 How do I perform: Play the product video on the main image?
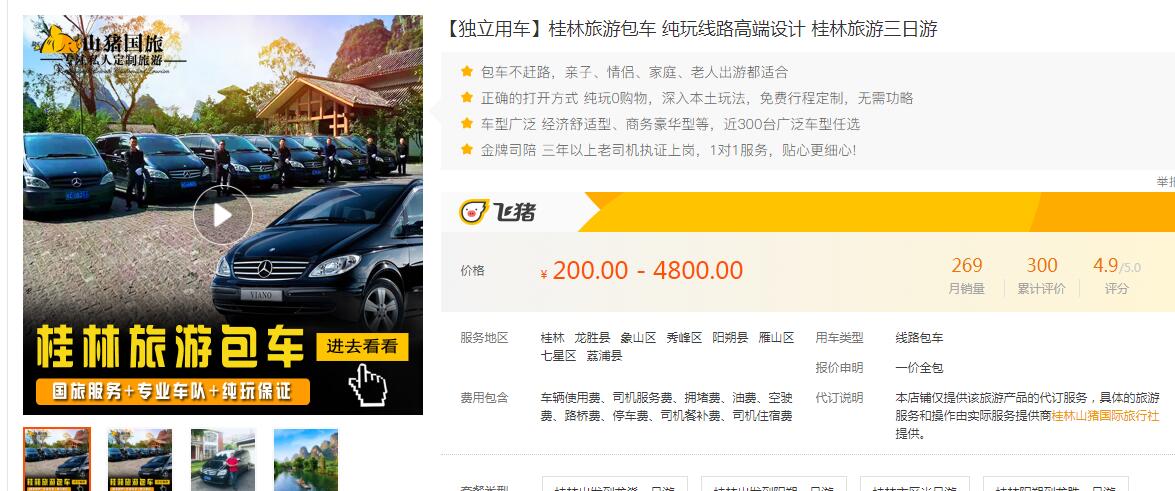223,215
